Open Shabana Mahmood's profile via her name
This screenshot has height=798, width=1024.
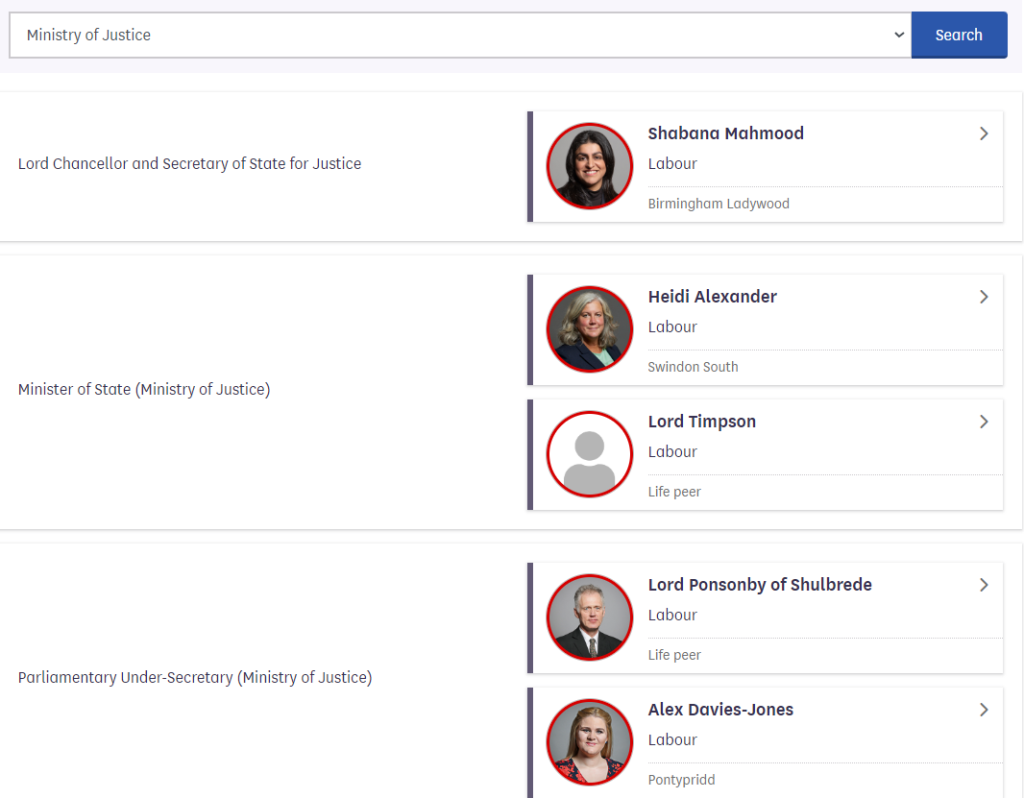[x=726, y=133]
